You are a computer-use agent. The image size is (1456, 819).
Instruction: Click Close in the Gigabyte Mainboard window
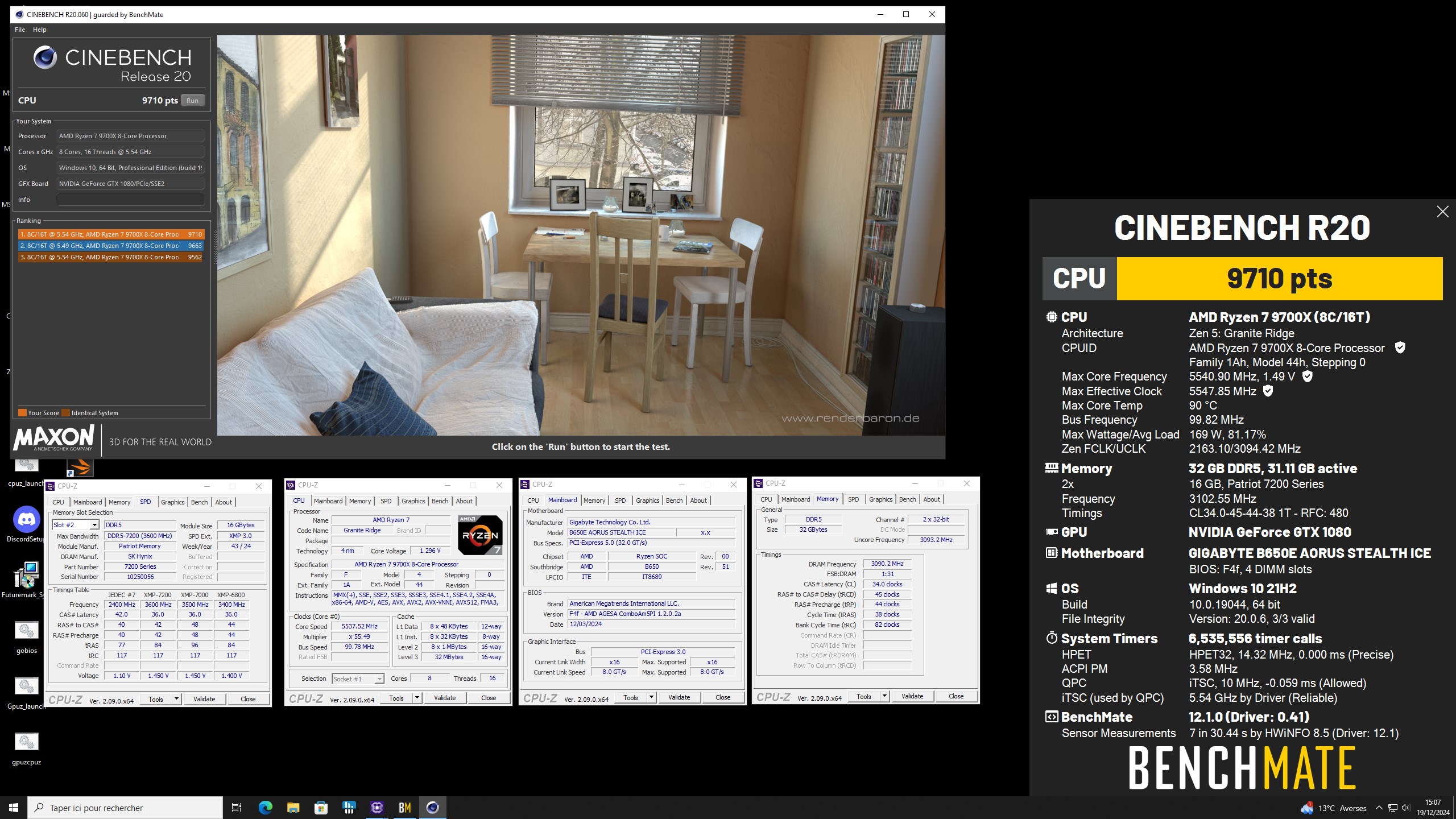pos(723,697)
